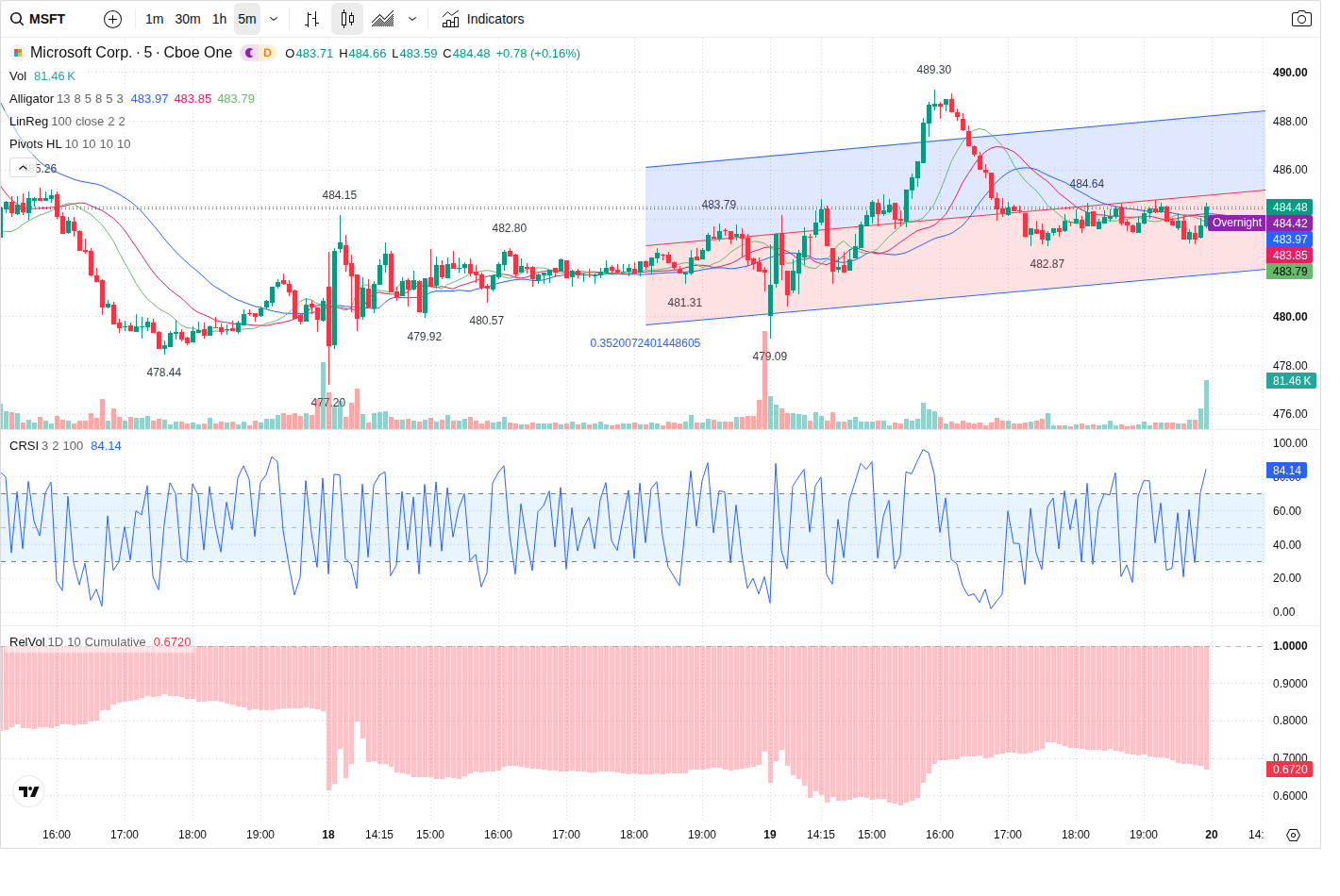This screenshot has width=1340, height=896.
Task: Select the area chart style icon
Action: 383,19
